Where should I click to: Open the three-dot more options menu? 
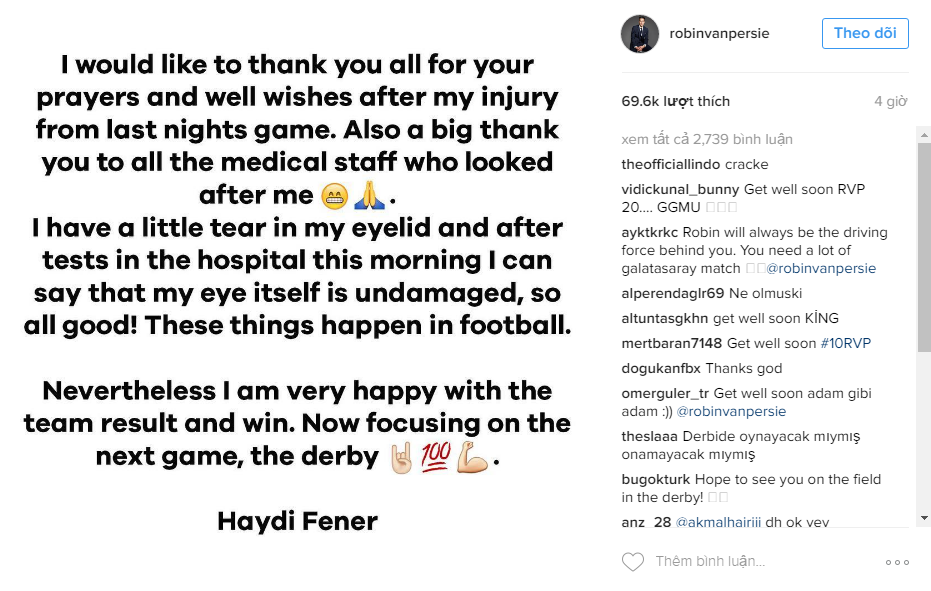pos(897,563)
